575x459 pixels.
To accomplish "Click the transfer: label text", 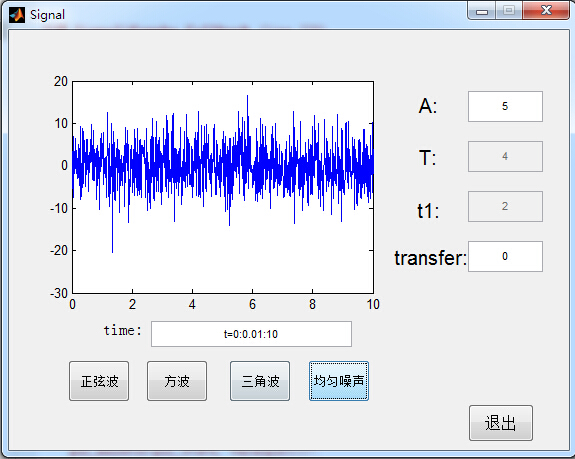I will (431, 258).
